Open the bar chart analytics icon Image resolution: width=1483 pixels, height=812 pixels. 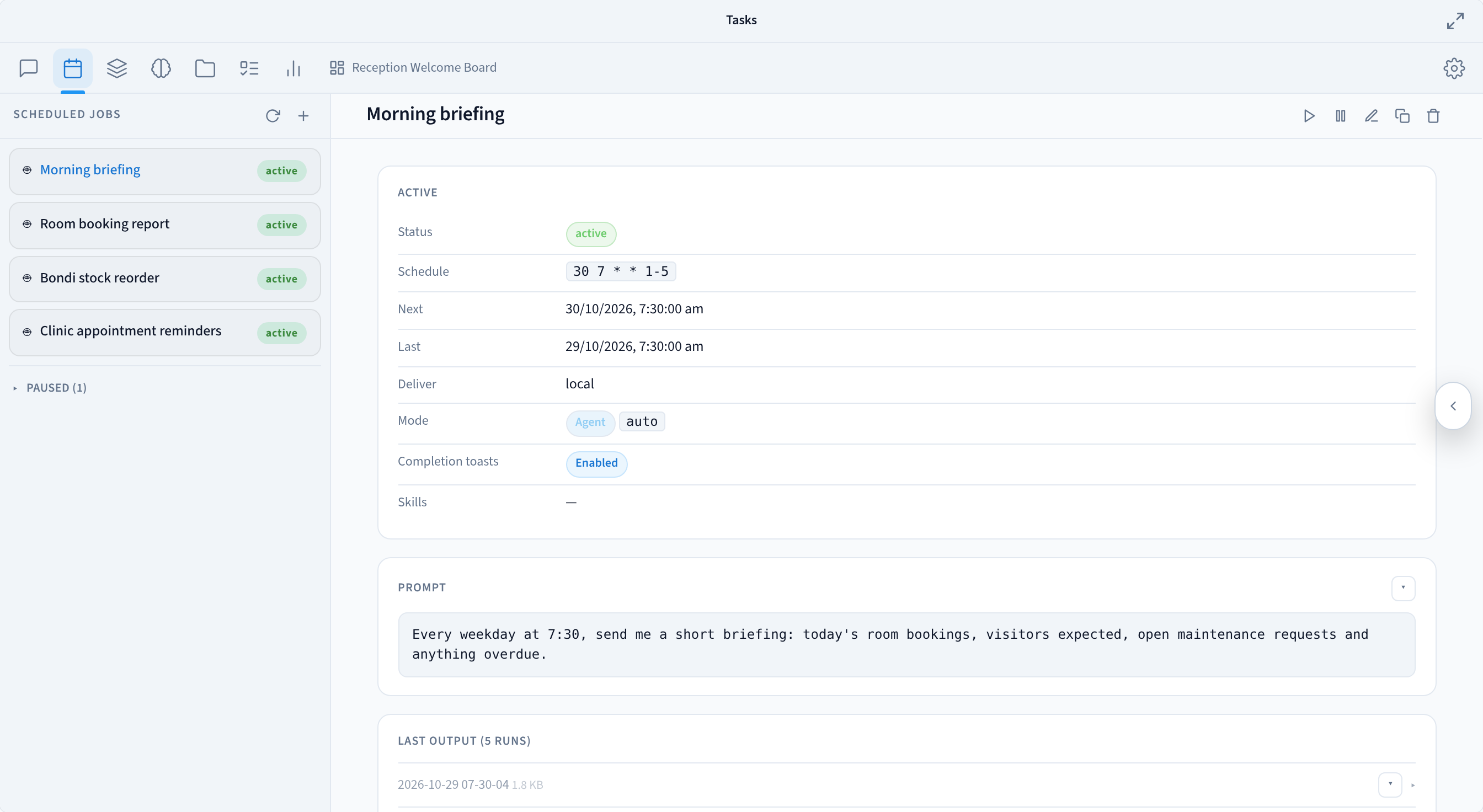294,68
